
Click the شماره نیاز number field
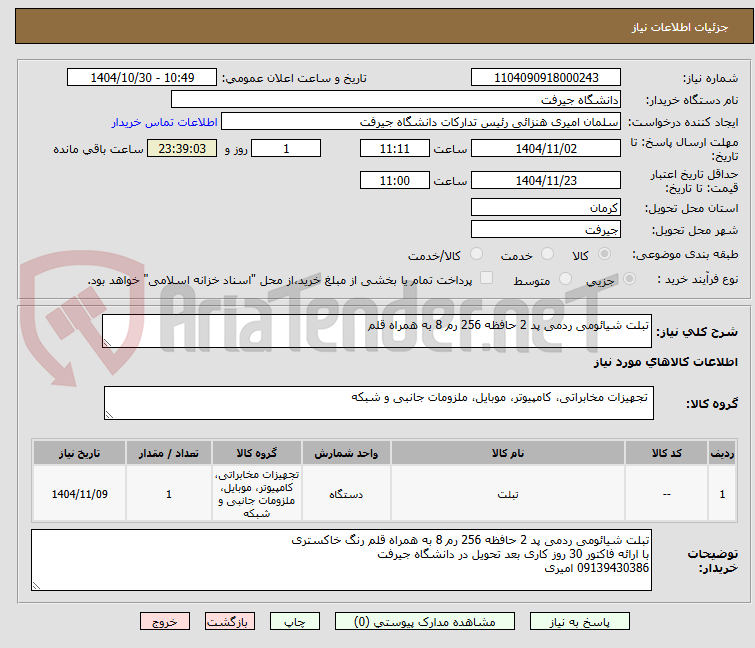(546, 78)
